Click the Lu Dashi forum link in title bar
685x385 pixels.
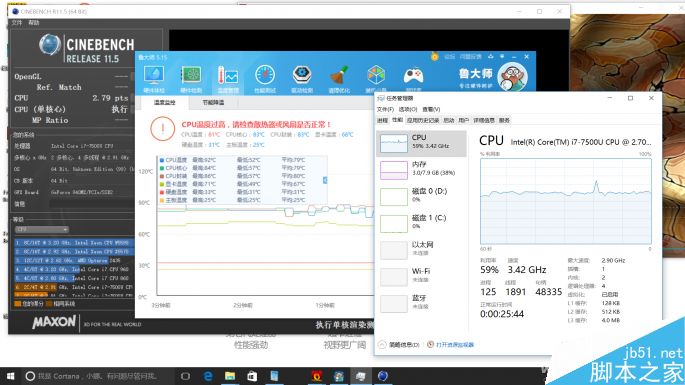tap(450, 57)
